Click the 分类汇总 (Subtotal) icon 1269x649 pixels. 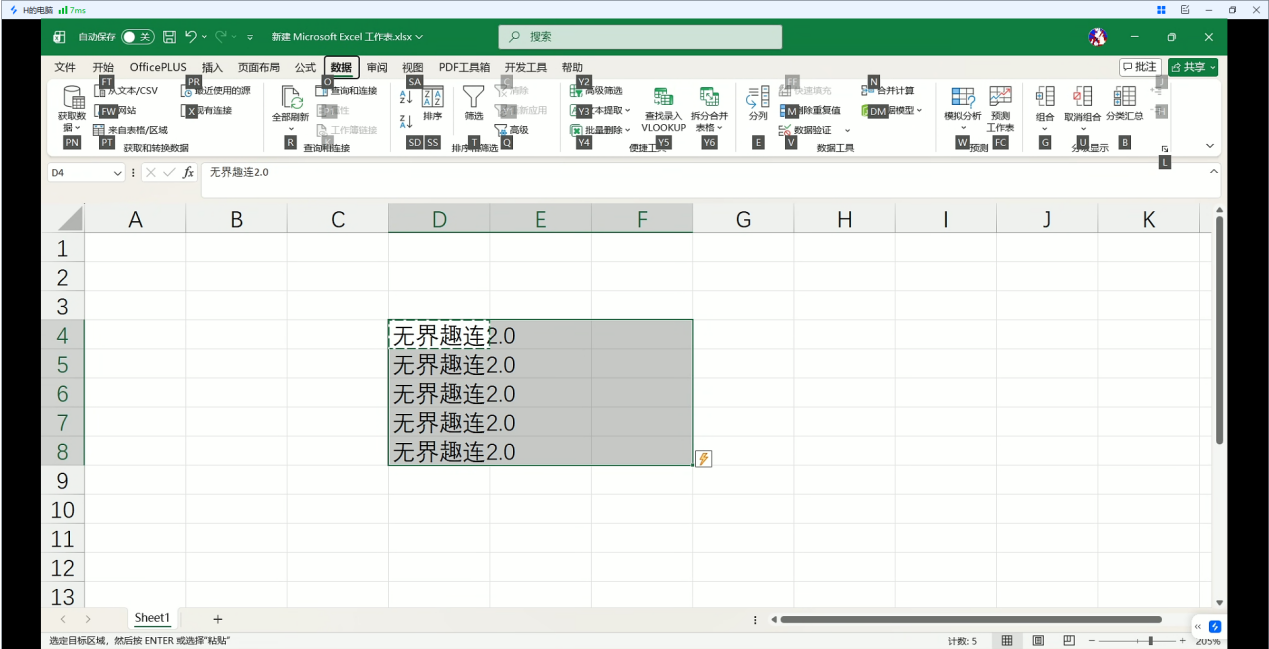tap(1124, 97)
